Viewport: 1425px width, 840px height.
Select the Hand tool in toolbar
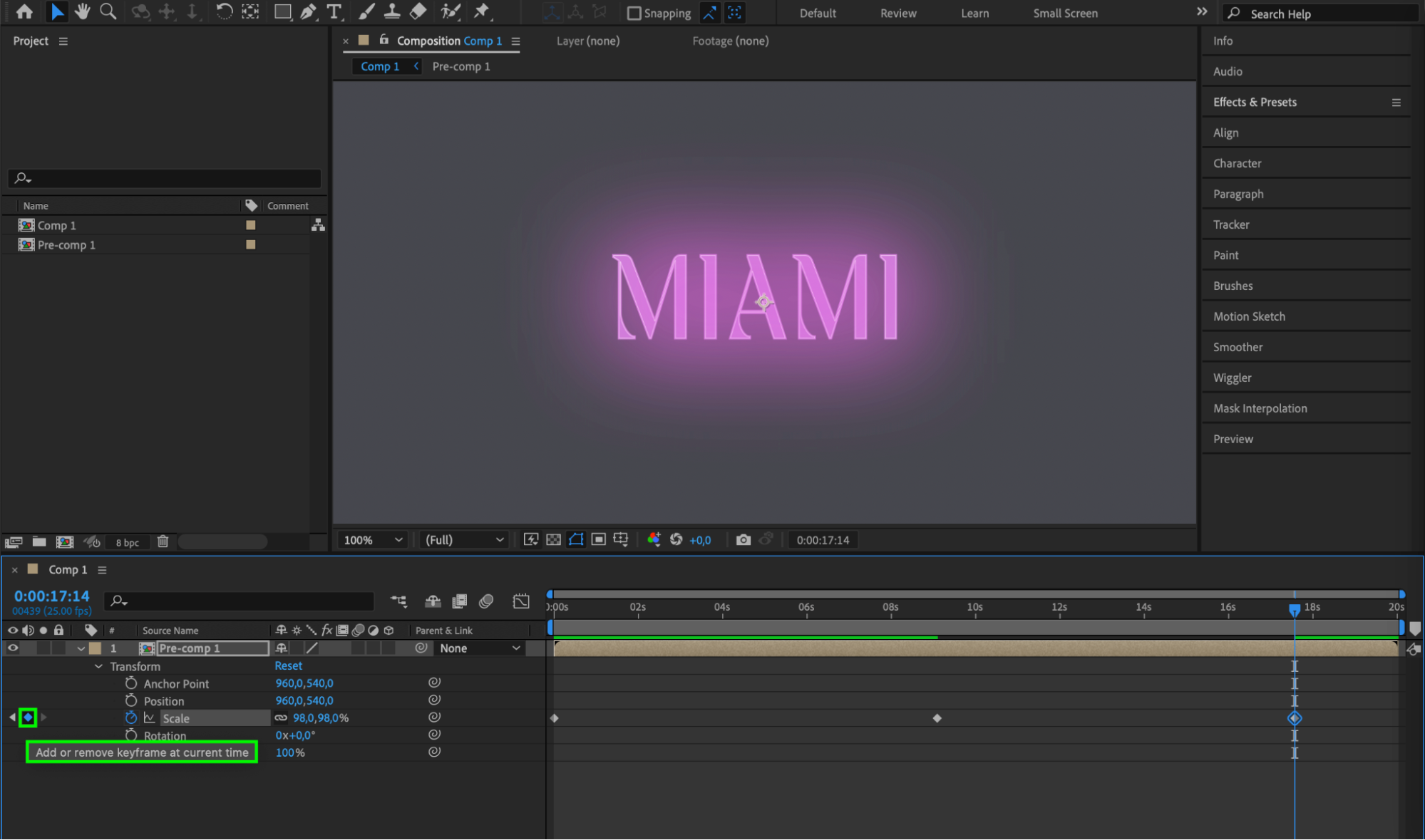tap(83, 11)
